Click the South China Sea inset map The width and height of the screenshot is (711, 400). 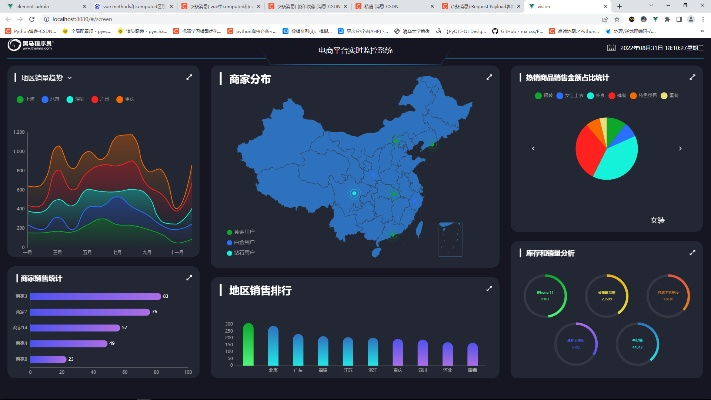click(450, 239)
